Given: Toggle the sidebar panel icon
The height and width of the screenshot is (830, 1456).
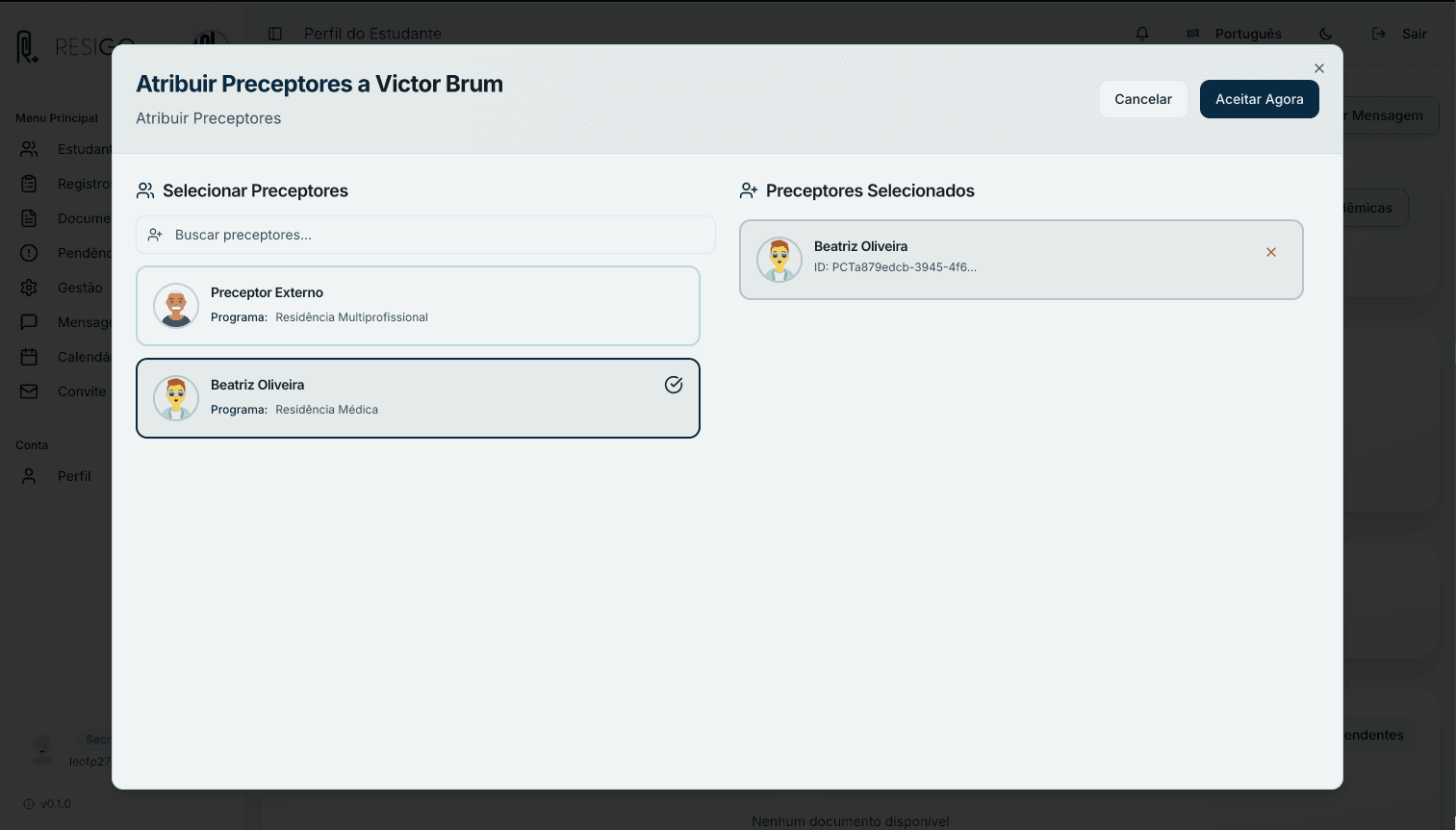Looking at the screenshot, I should click(275, 34).
